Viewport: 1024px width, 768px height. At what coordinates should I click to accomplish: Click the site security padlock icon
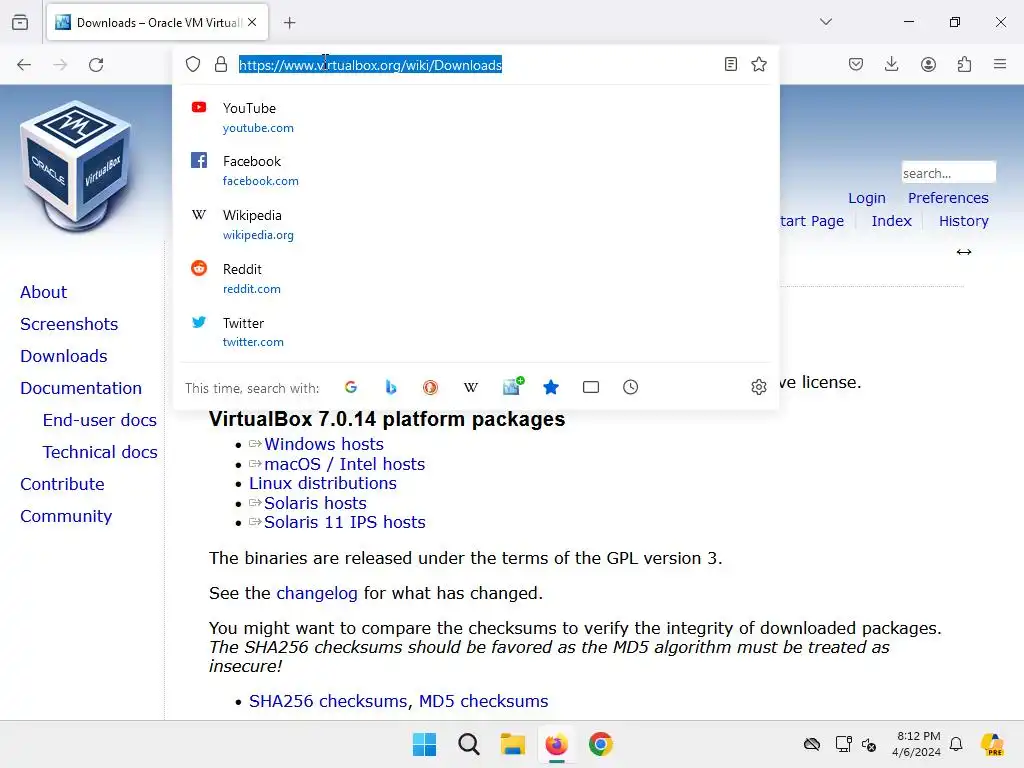[x=221, y=64]
